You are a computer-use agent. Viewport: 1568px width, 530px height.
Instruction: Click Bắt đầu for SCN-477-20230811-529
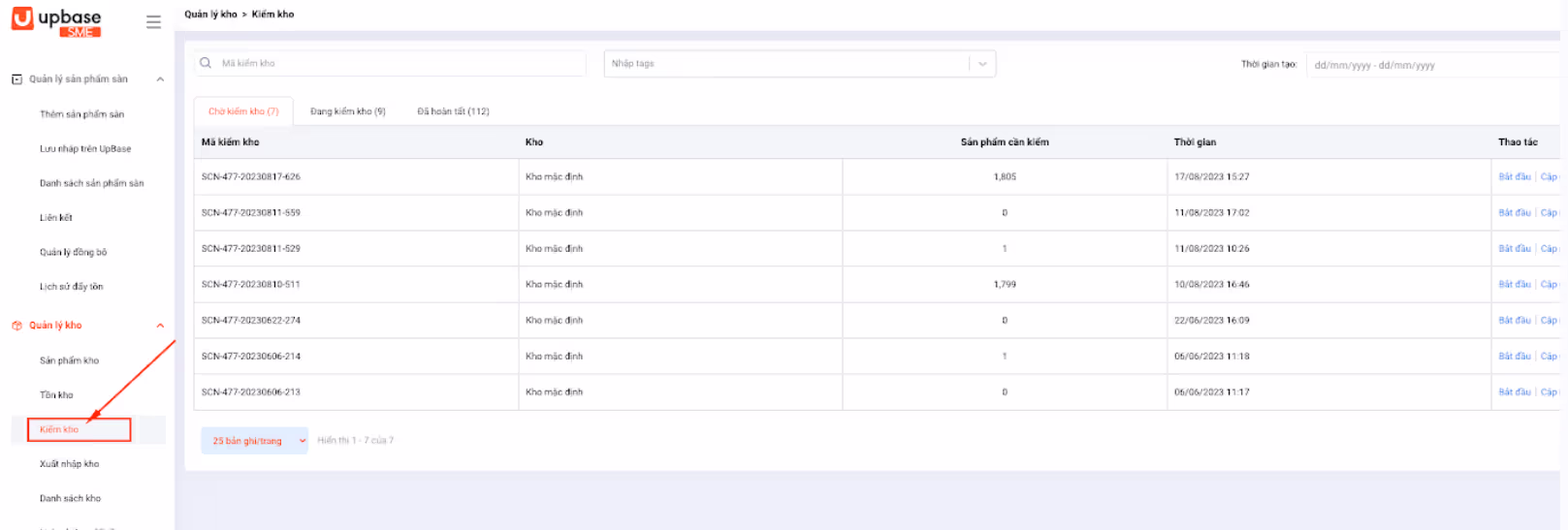pyautogui.click(x=1515, y=249)
